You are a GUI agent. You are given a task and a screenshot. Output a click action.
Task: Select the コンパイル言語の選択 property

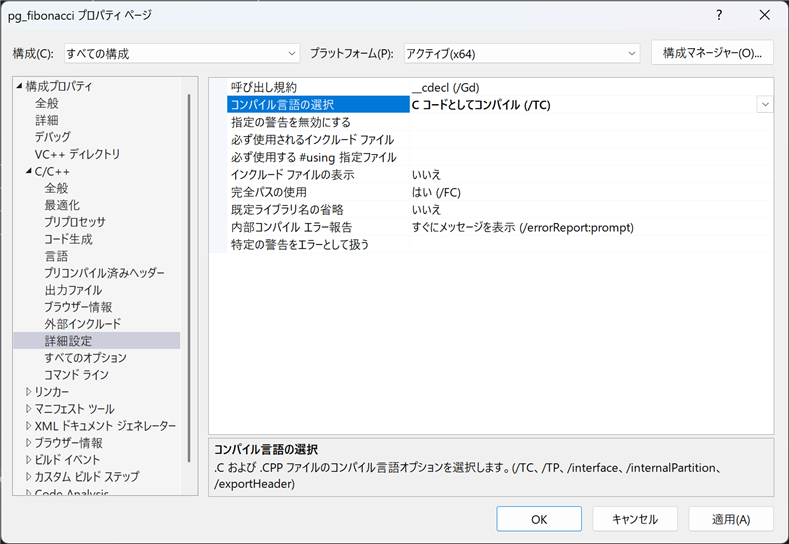click(x=318, y=105)
